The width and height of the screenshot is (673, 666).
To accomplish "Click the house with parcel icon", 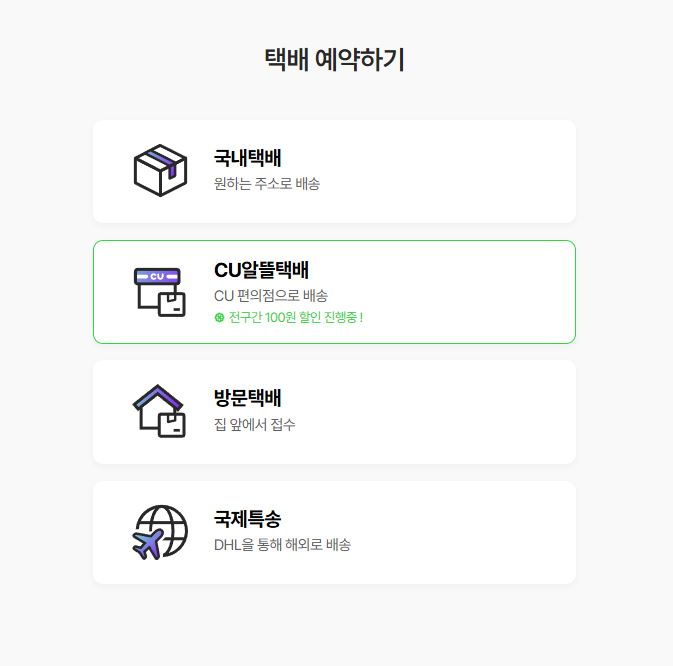I will pos(159,411).
